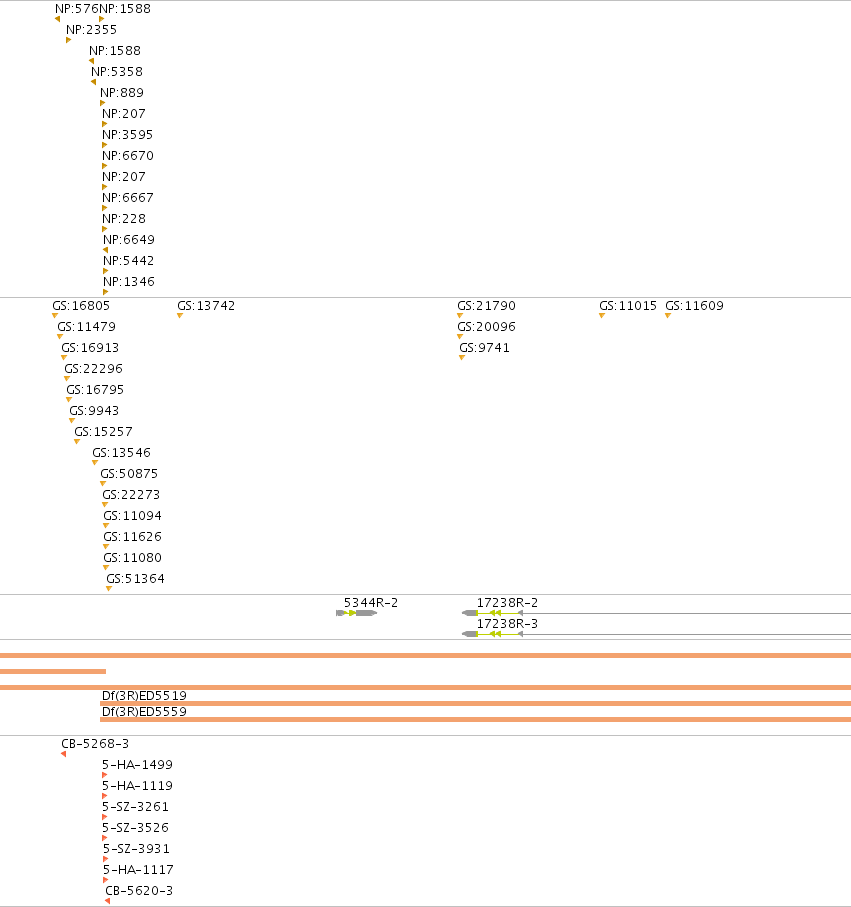Select the GS:9741 feature label
The width and height of the screenshot is (851, 907).
pos(485,348)
